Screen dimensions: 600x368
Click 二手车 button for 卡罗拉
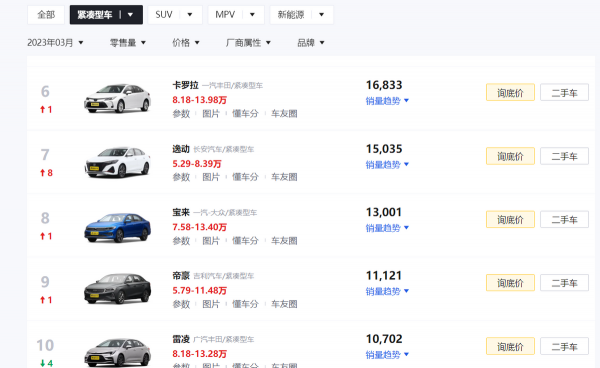click(x=564, y=92)
